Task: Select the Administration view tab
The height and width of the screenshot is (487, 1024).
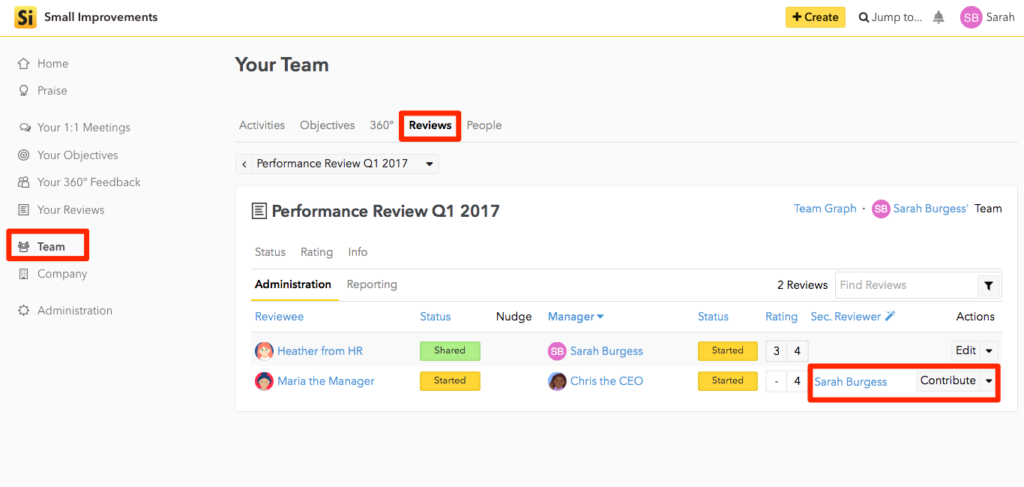Action: (293, 285)
